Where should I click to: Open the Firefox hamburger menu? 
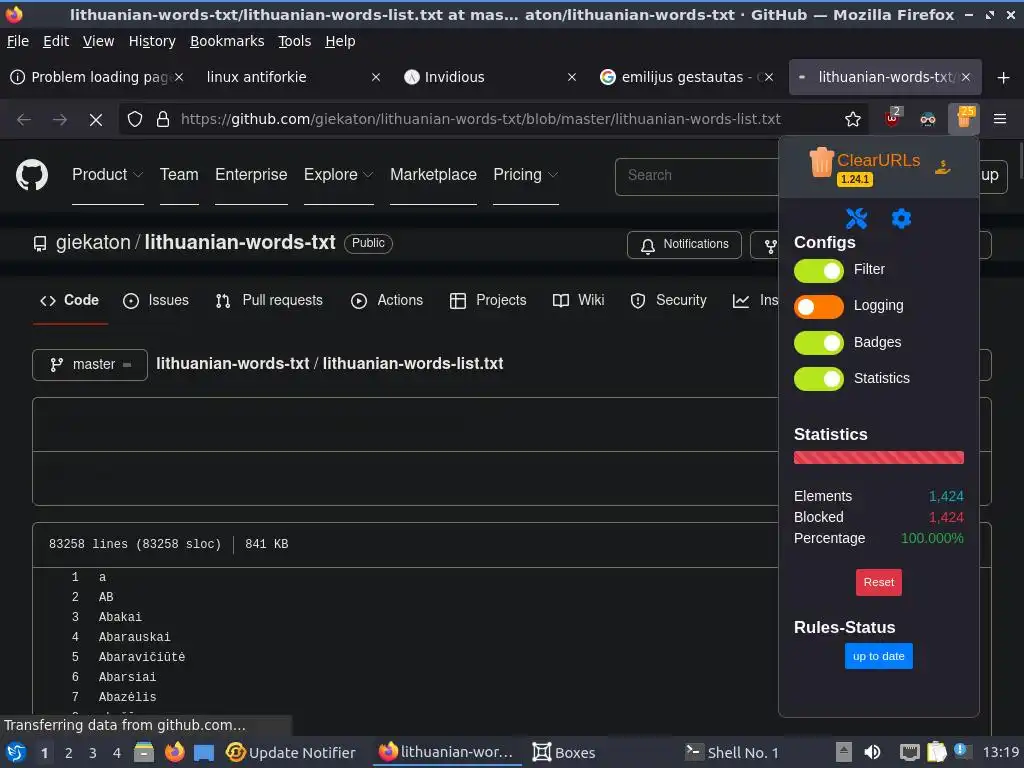1000,119
